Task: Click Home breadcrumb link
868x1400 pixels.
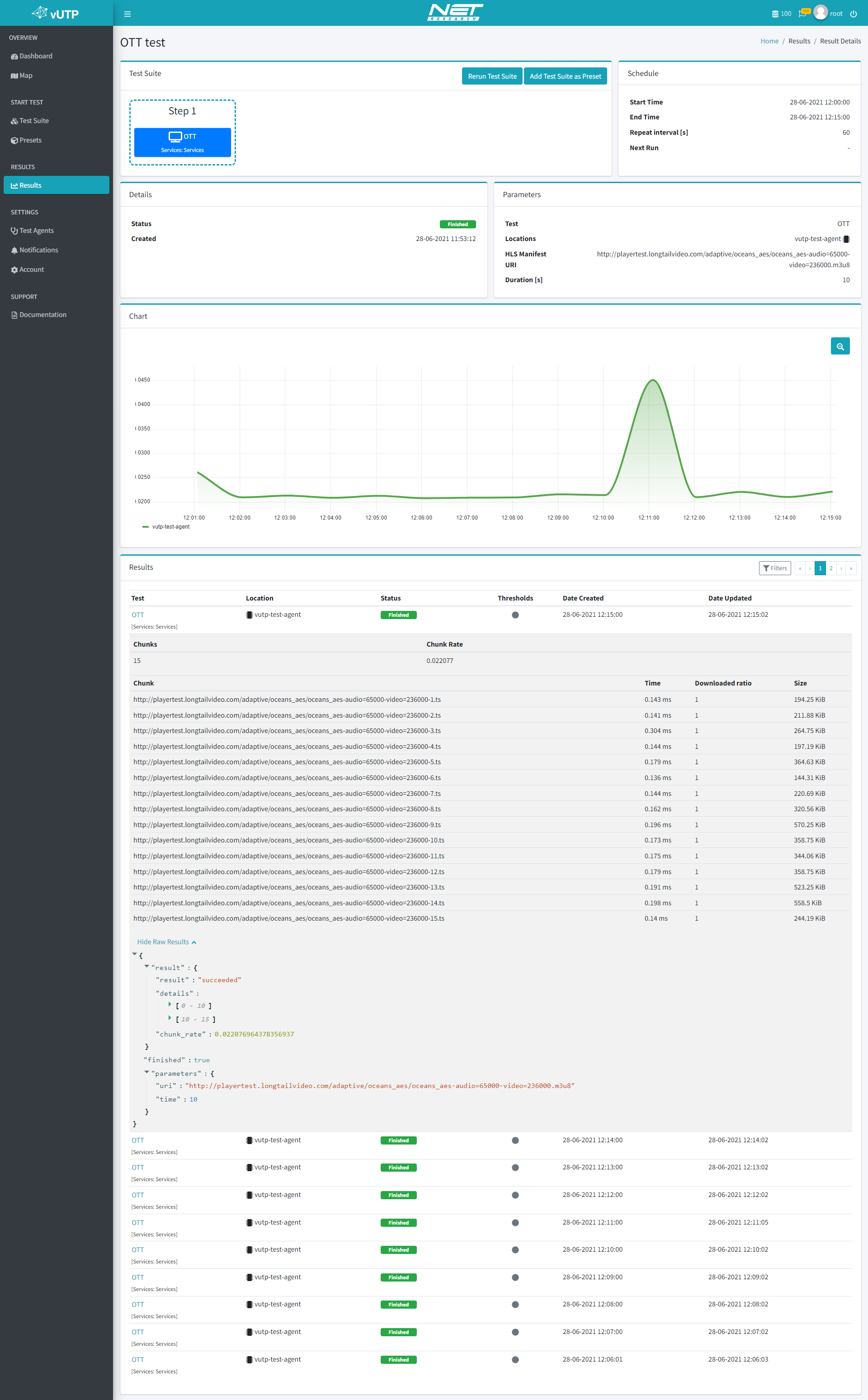Action: click(x=769, y=41)
